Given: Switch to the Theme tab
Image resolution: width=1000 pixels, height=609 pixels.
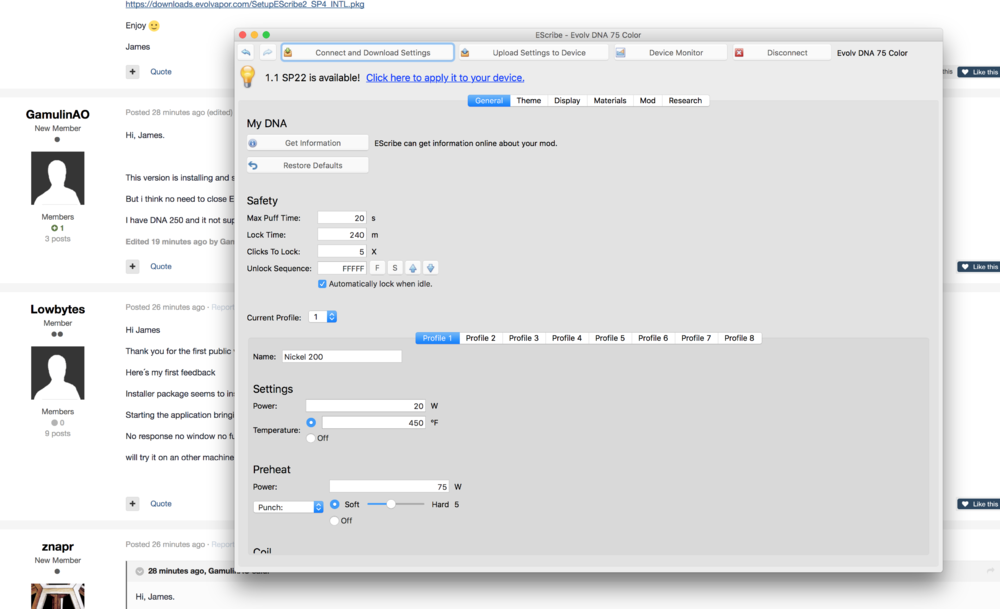Looking at the screenshot, I should (x=529, y=101).
